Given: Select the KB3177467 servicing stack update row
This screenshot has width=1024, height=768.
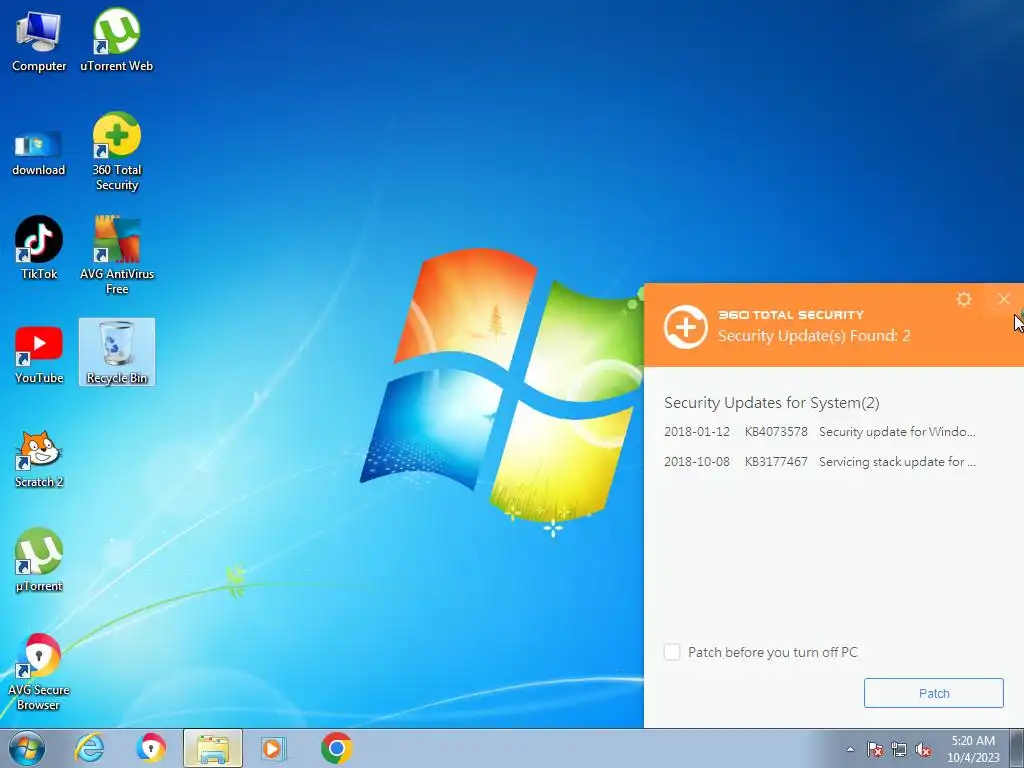Looking at the screenshot, I should pyautogui.click(x=820, y=462).
